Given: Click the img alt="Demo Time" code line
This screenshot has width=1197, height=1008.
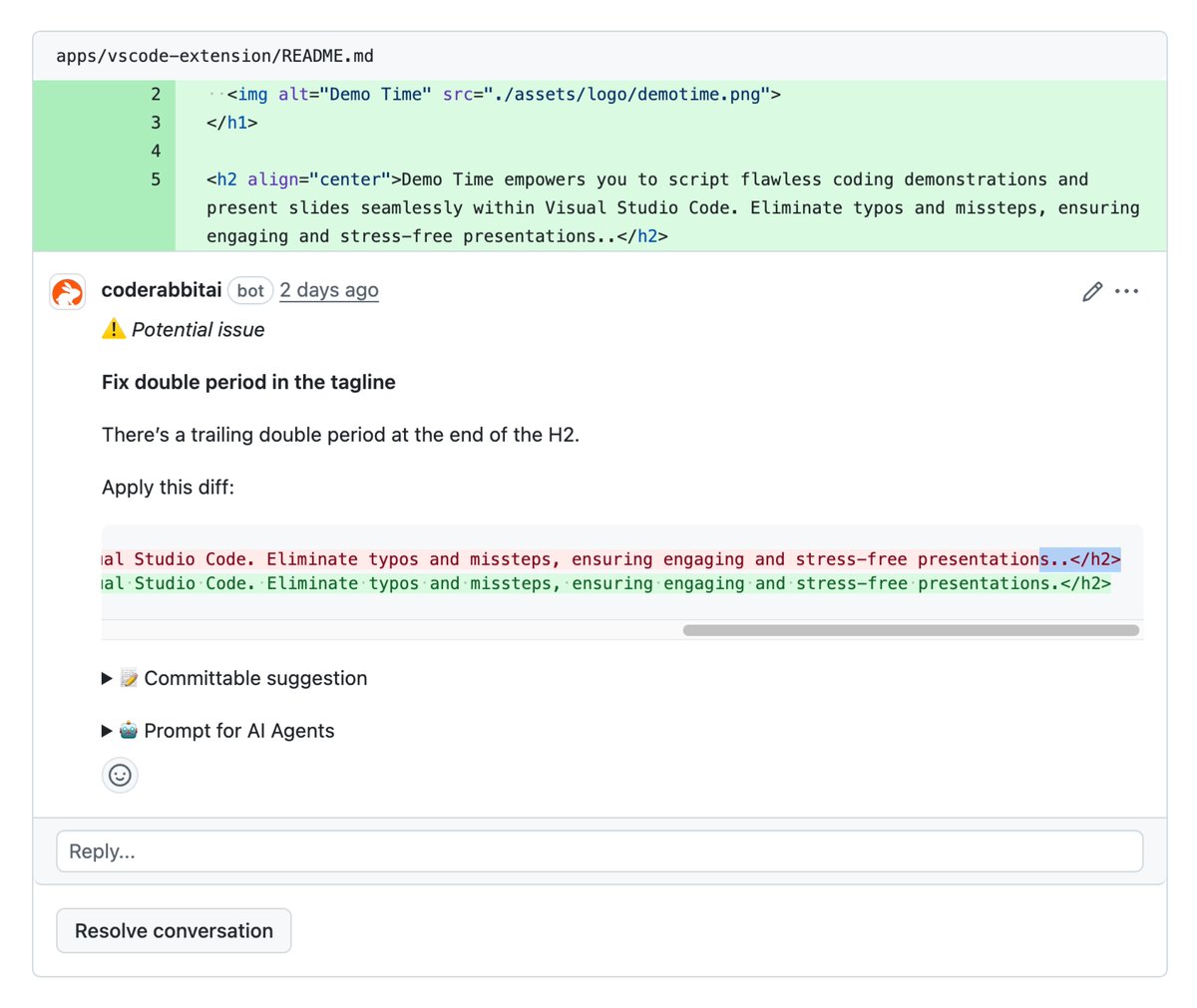Looking at the screenshot, I should (494, 95).
